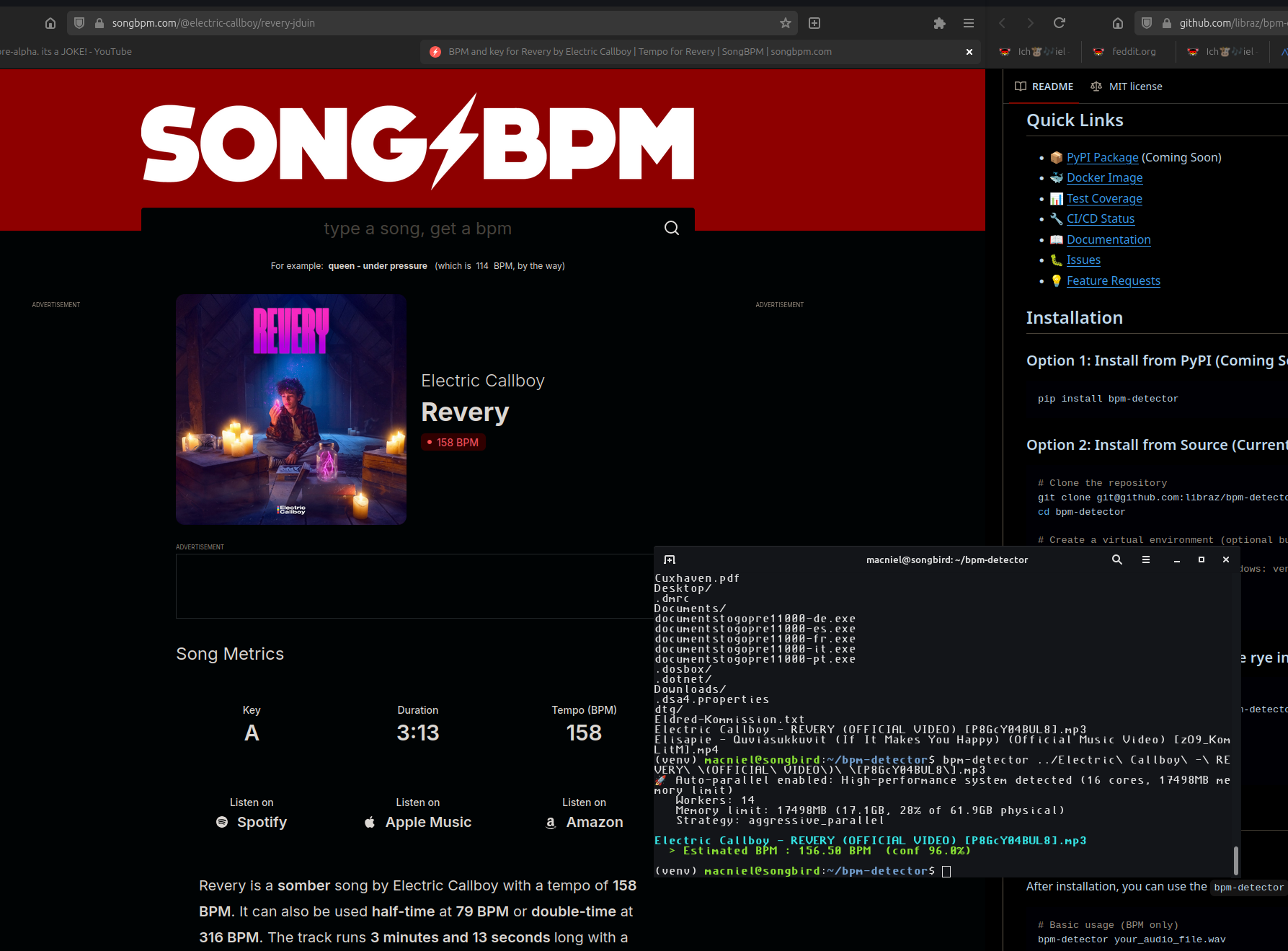Click the 'type a song, get a bpm' search field

[417, 229]
